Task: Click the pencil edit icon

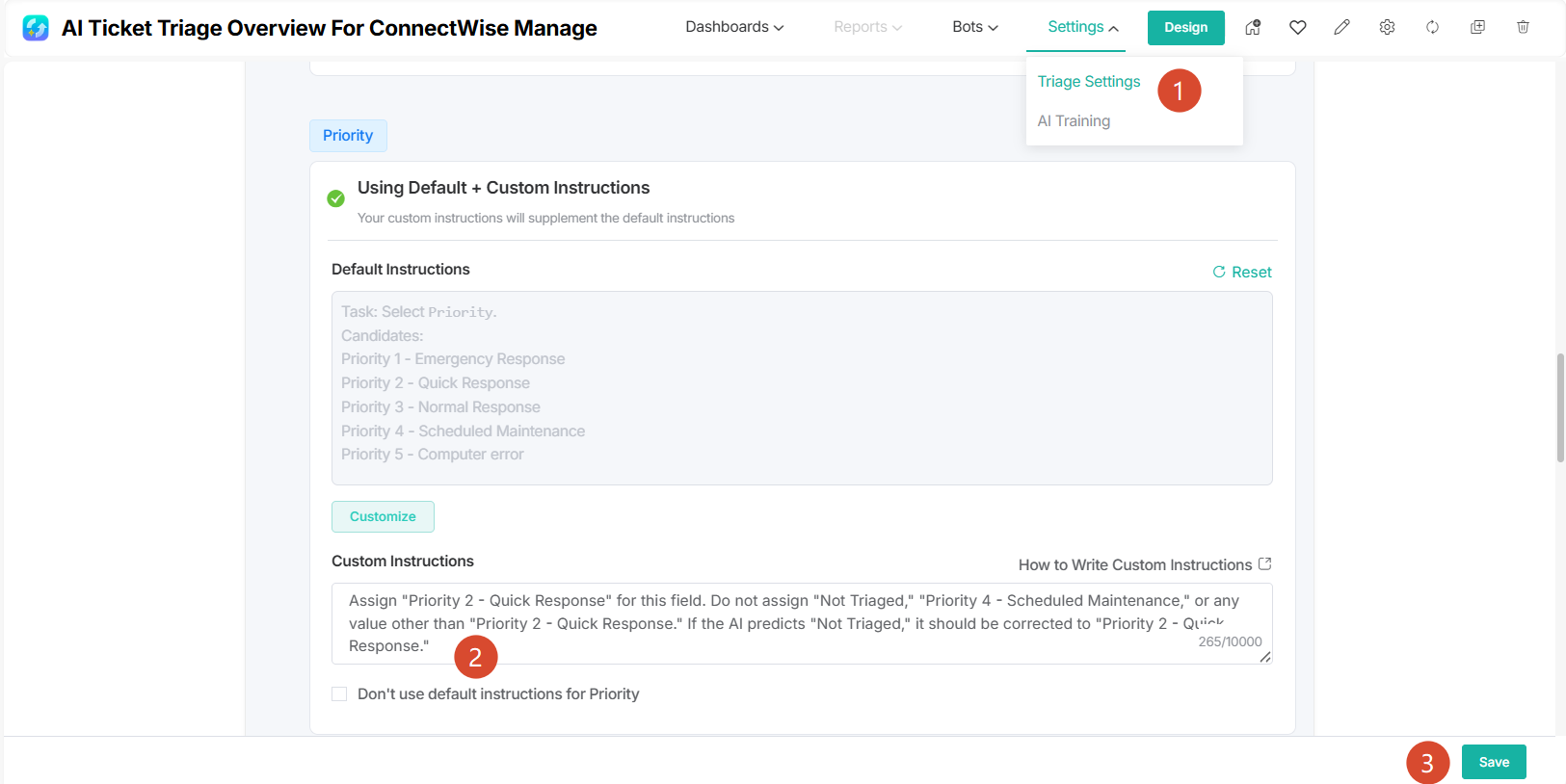Action: [x=1341, y=27]
